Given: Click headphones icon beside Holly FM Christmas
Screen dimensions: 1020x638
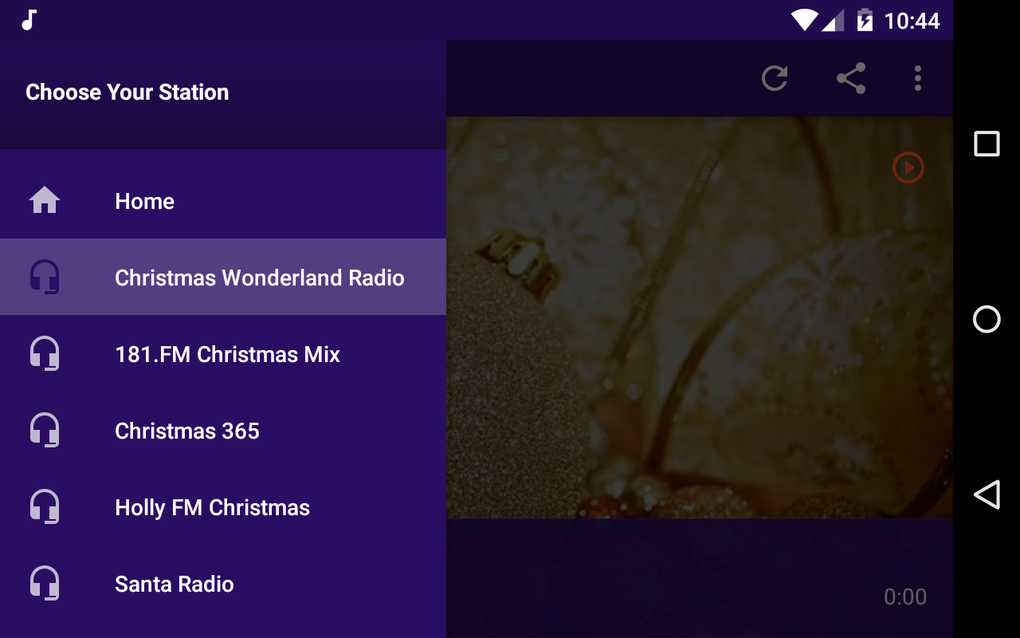Looking at the screenshot, I should [x=44, y=507].
